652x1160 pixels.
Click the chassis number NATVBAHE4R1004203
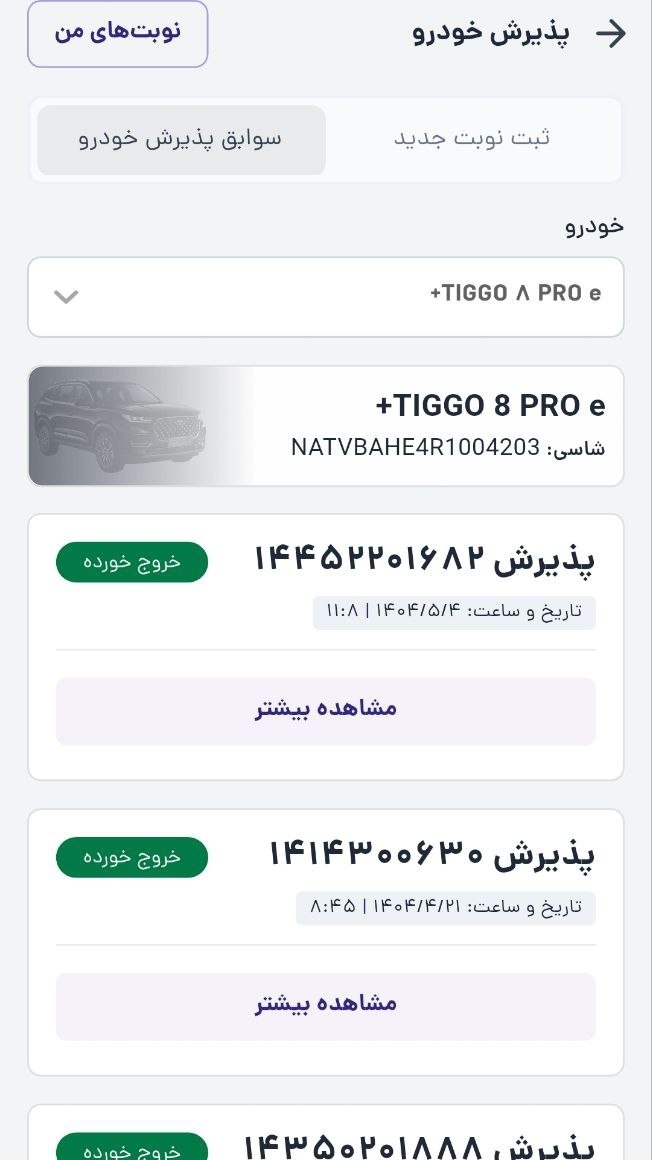[415, 447]
